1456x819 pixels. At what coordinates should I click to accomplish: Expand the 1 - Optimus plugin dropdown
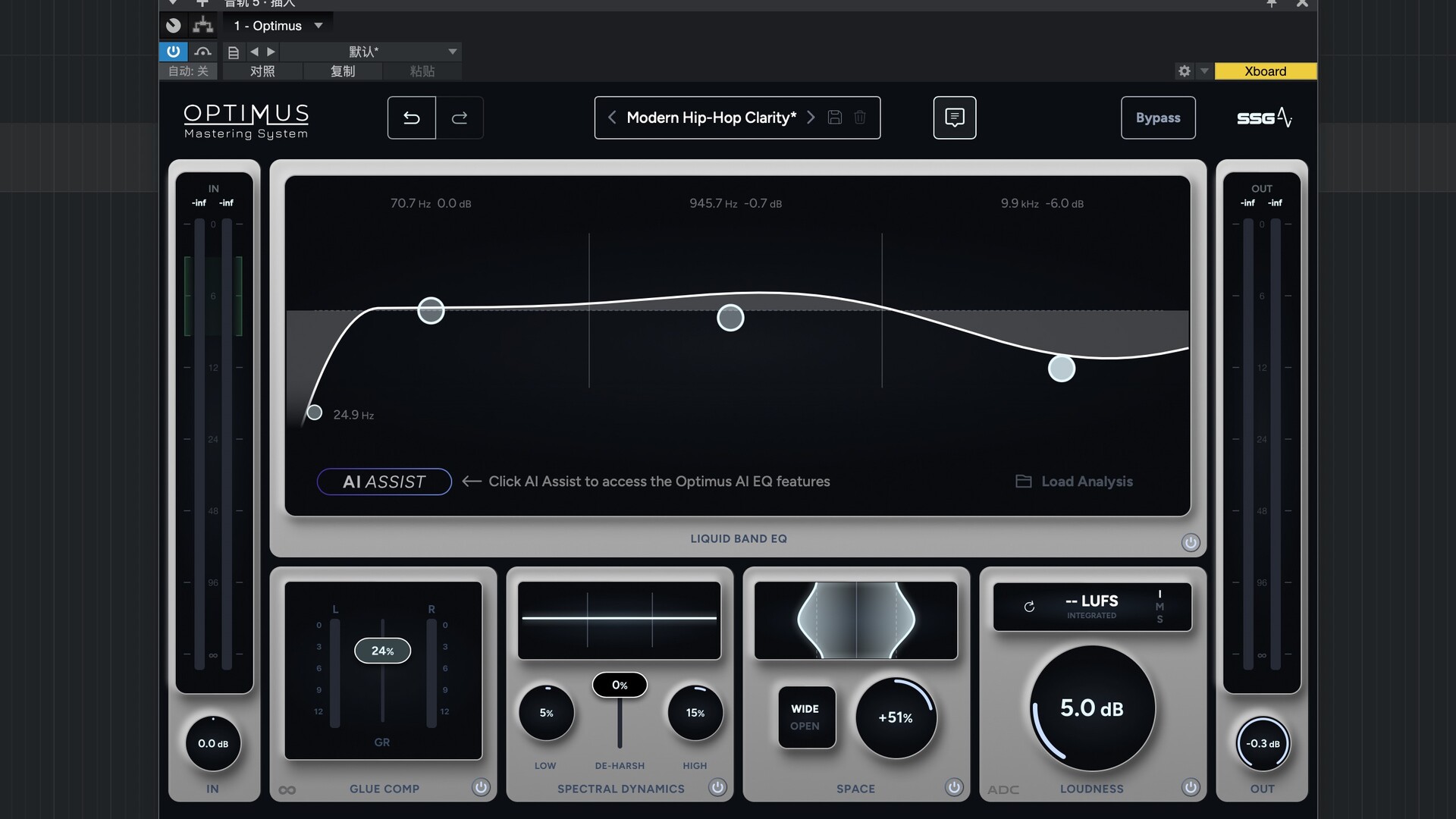318,26
